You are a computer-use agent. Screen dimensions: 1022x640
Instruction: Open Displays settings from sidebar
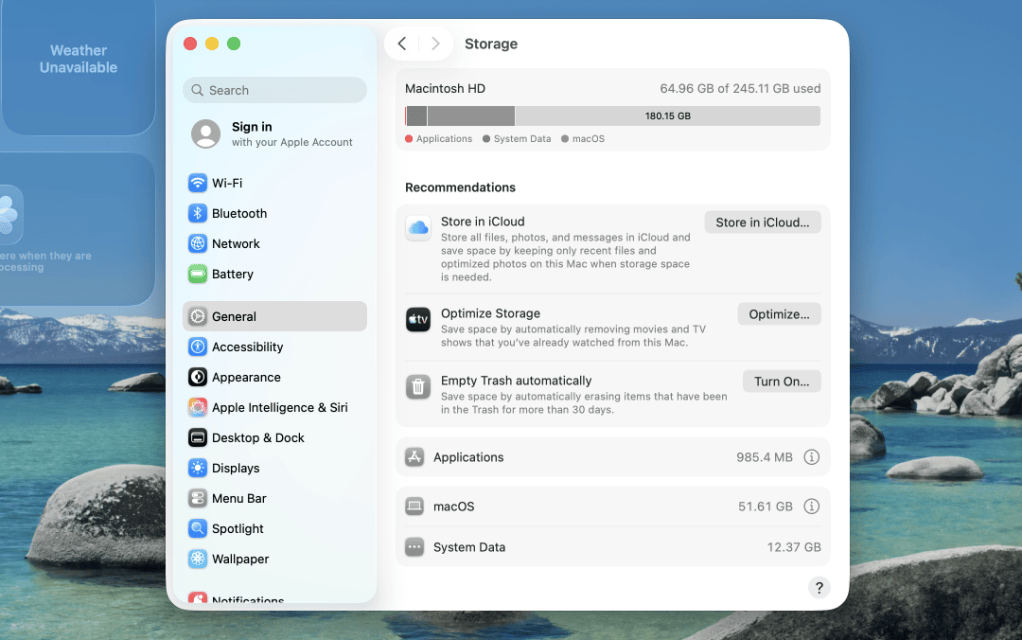(274, 468)
